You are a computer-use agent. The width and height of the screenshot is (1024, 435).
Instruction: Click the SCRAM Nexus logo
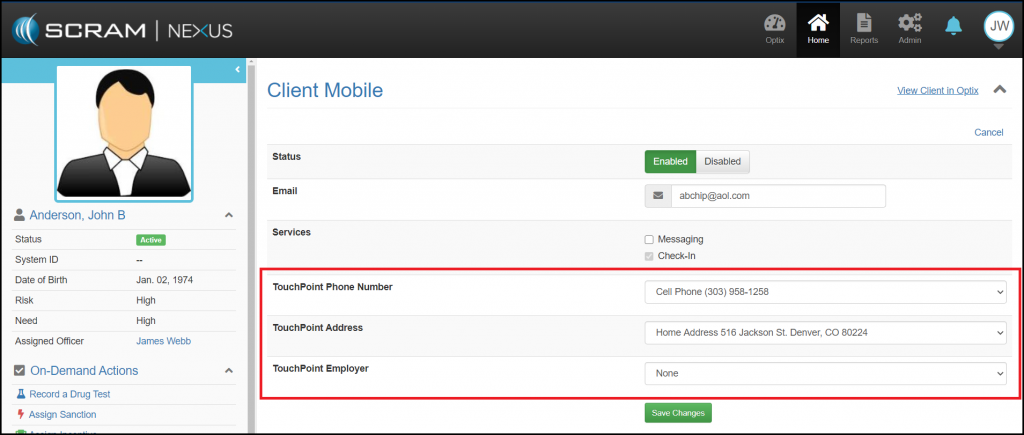[x=122, y=30]
